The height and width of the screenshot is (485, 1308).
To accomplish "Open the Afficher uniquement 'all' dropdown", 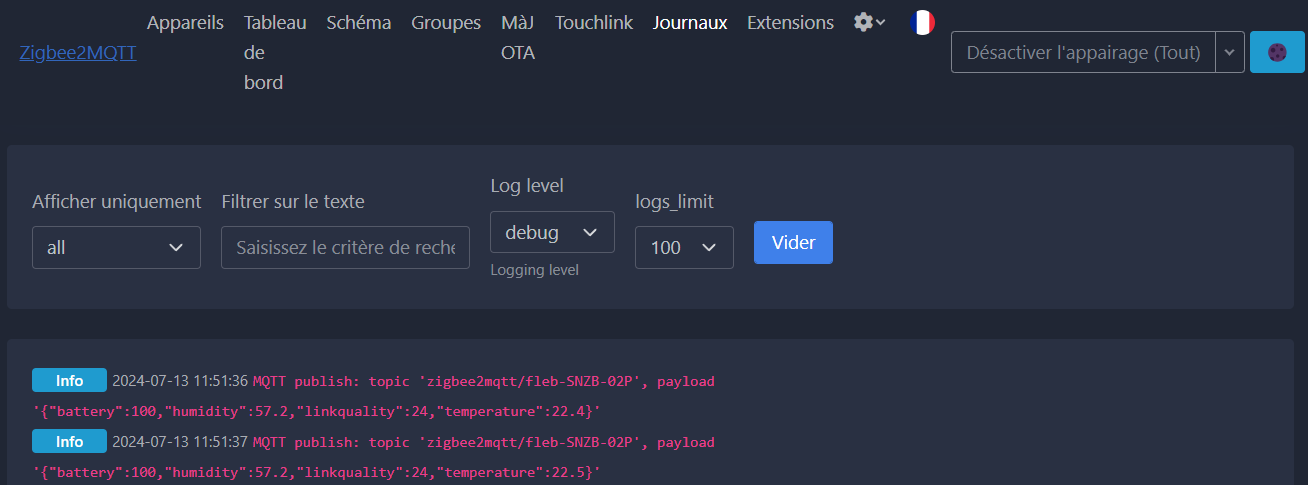I will pos(116,247).
